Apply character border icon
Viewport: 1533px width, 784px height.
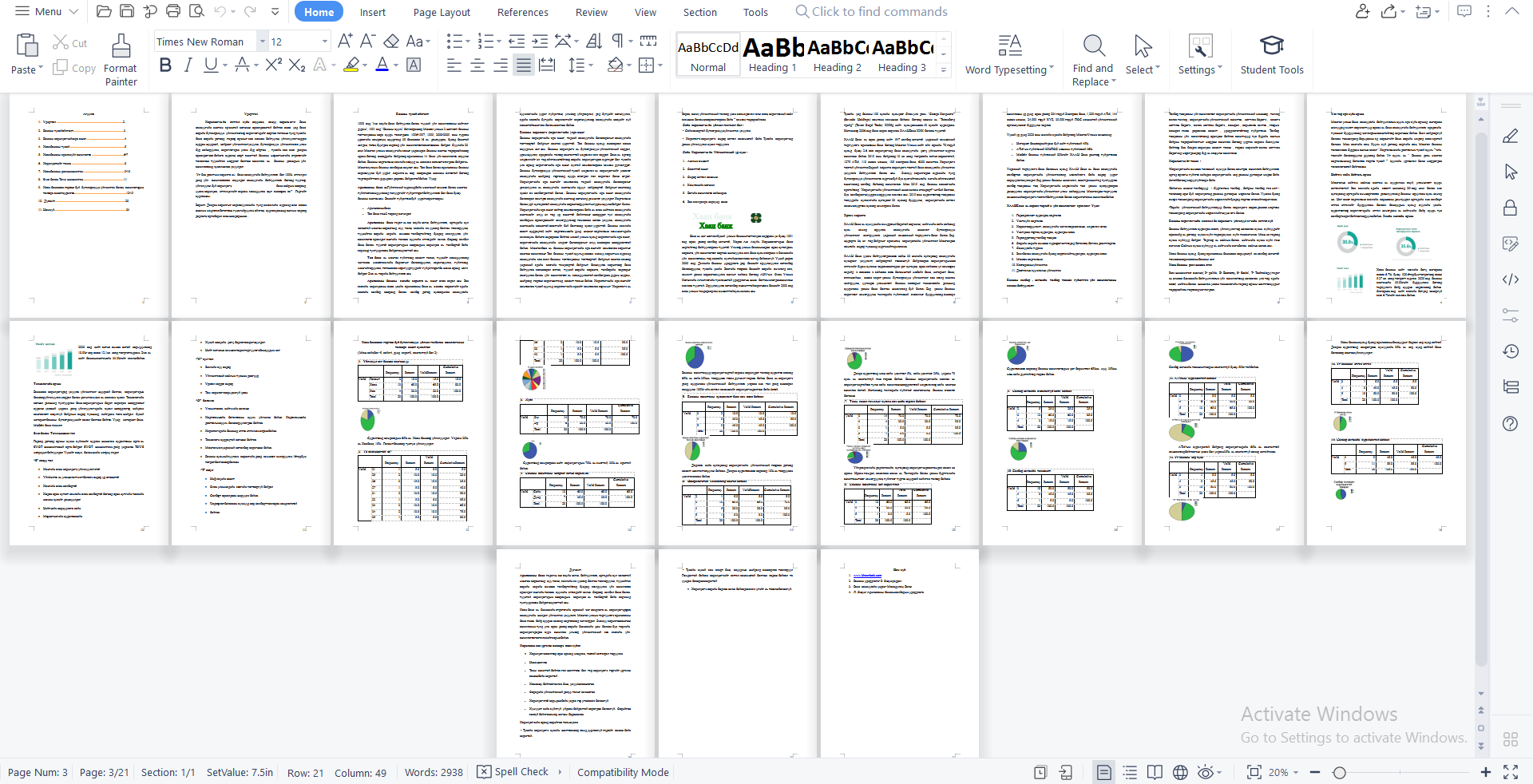pos(414,65)
